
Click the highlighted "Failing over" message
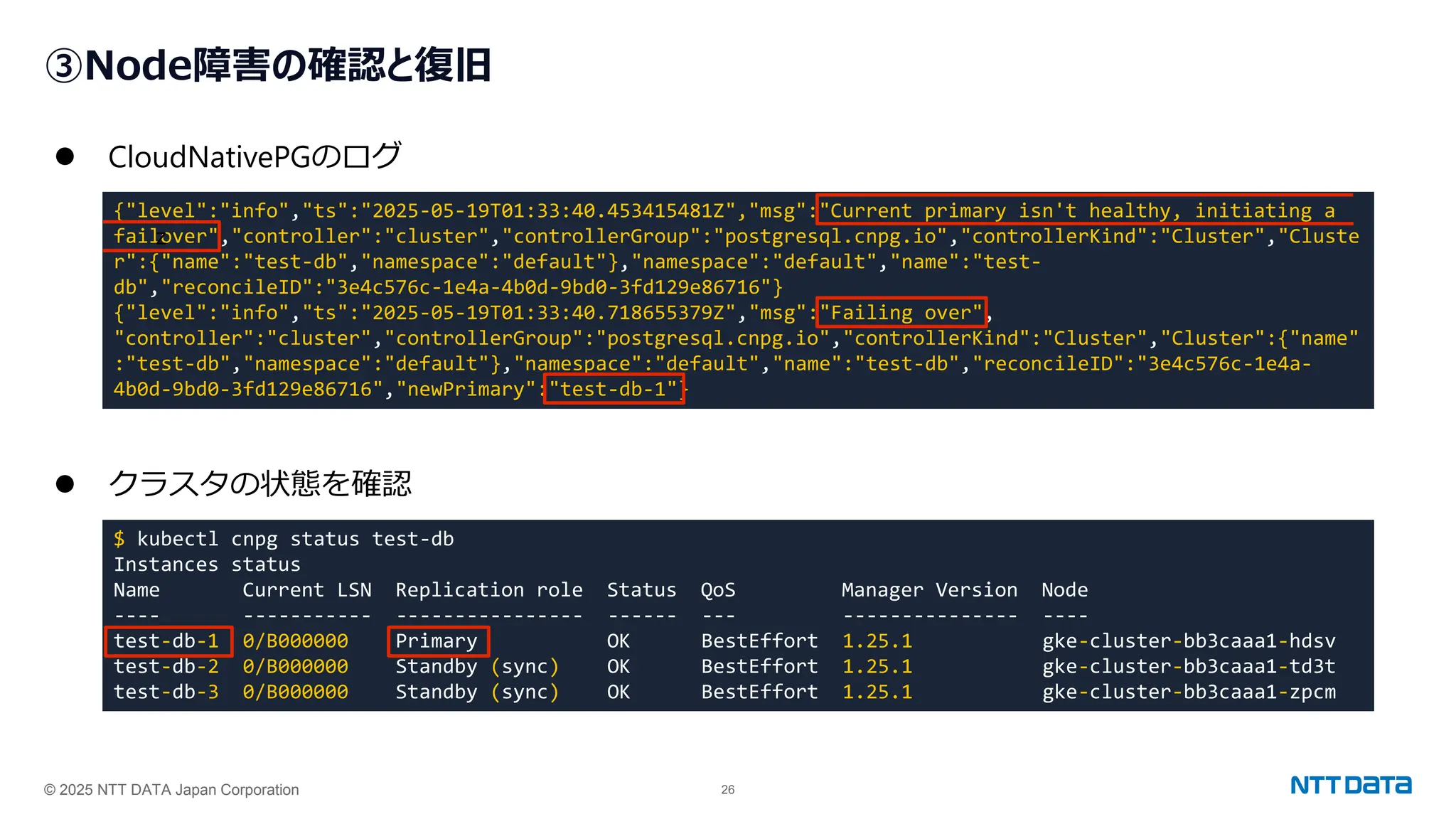pyautogui.click(x=901, y=313)
